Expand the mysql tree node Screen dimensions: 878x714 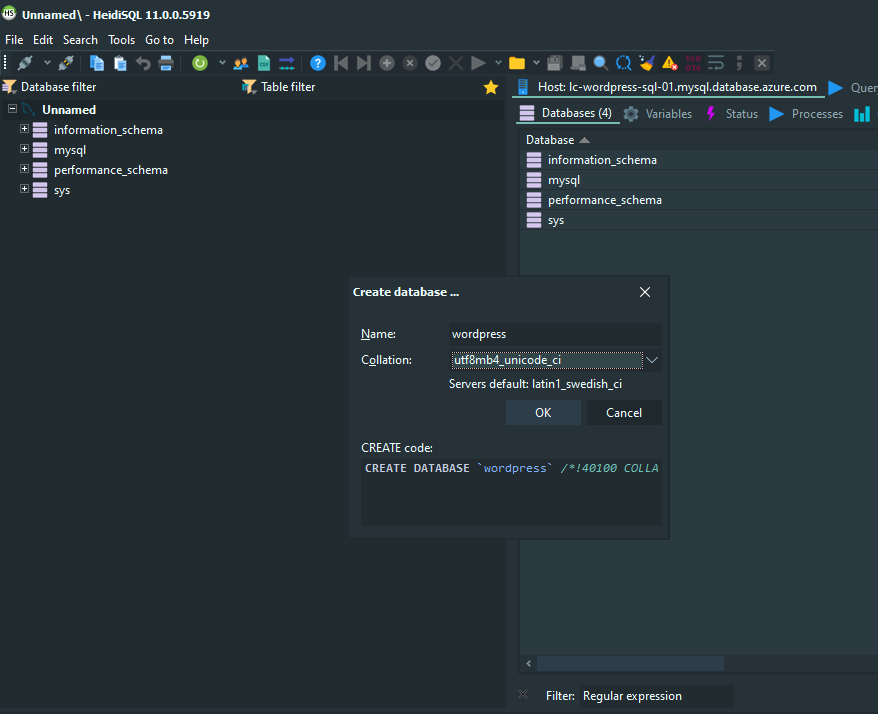pyautogui.click(x=24, y=149)
